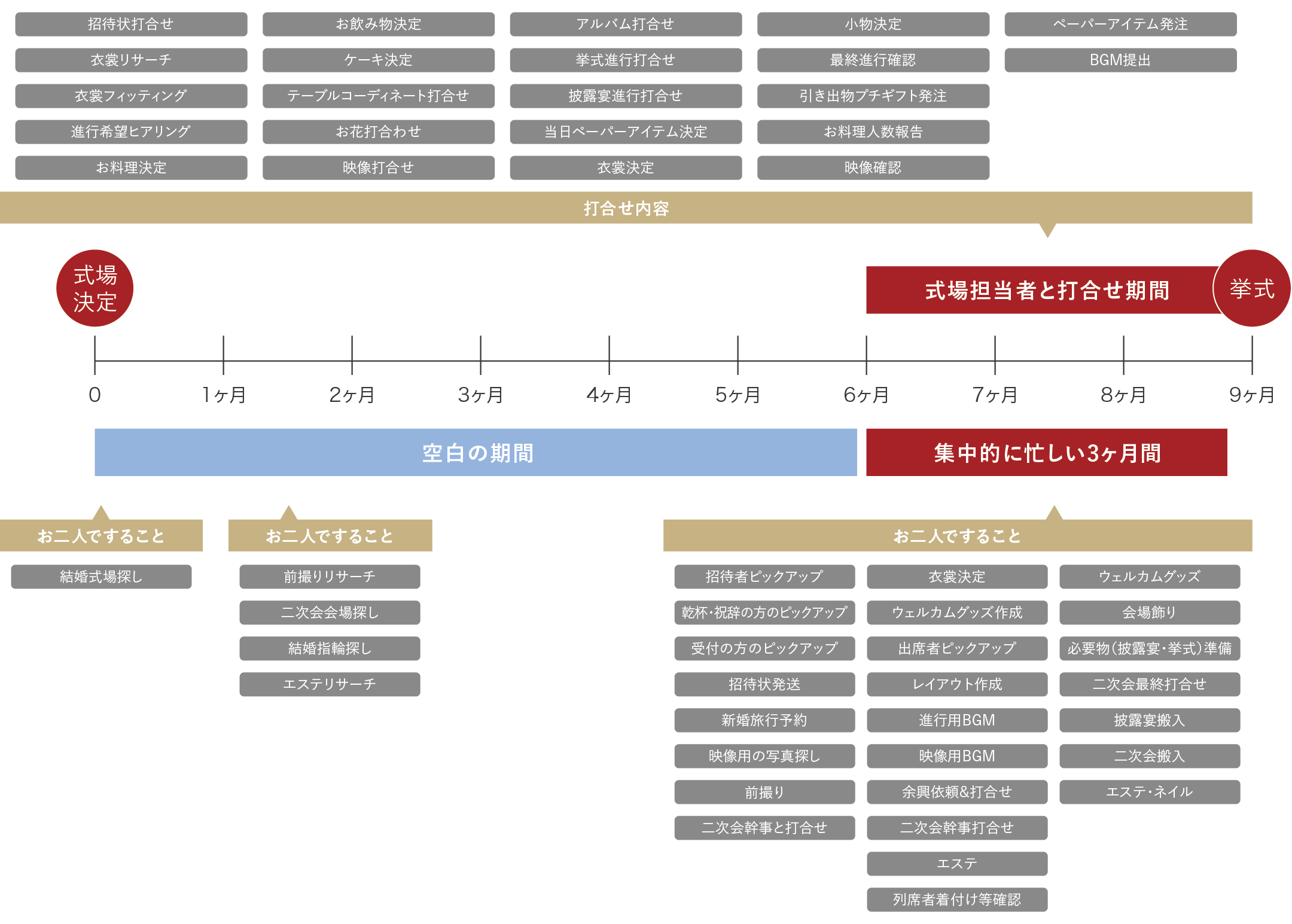Choose the ケーキ決定 item

tap(379, 60)
